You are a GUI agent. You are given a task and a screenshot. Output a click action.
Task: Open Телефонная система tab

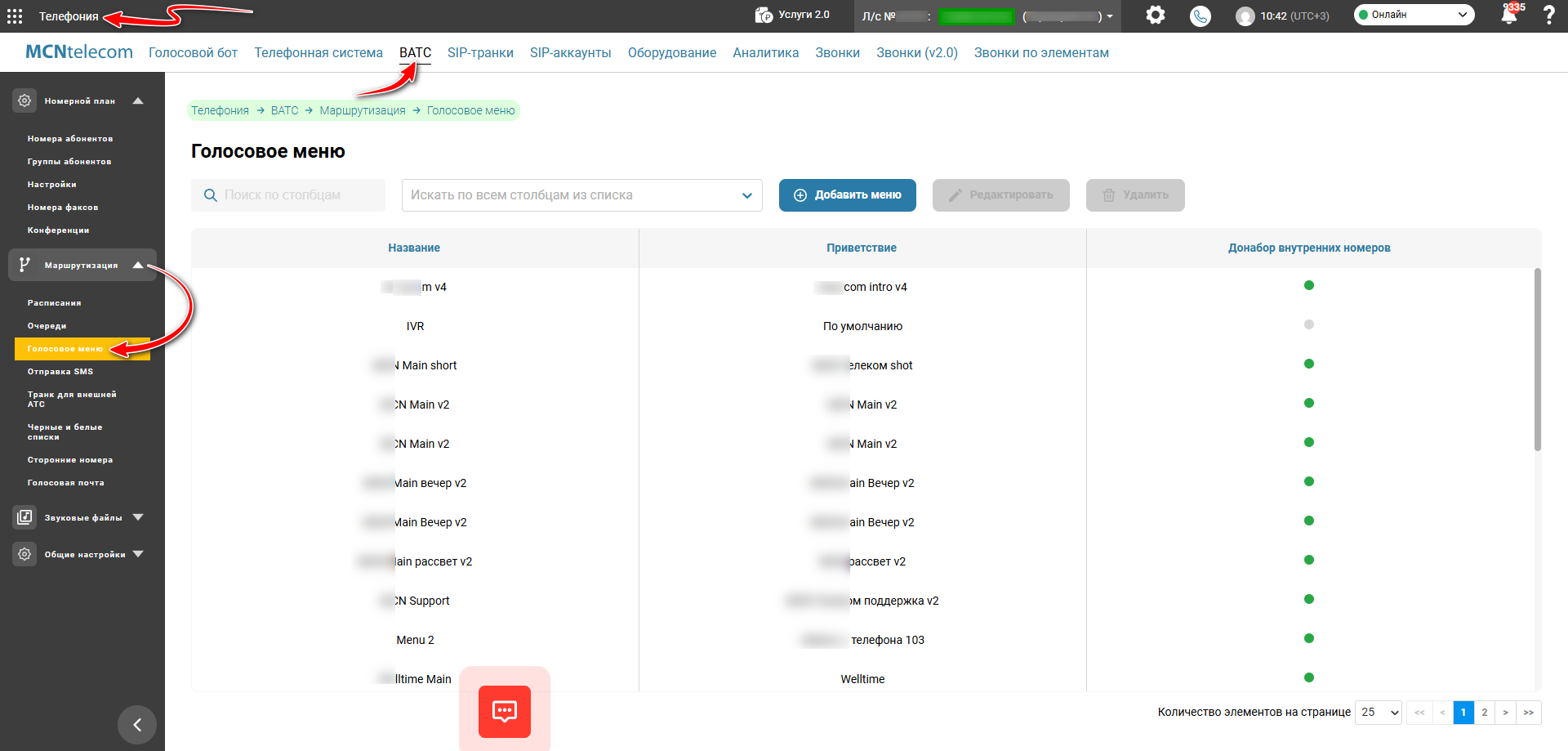[x=318, y=52]
